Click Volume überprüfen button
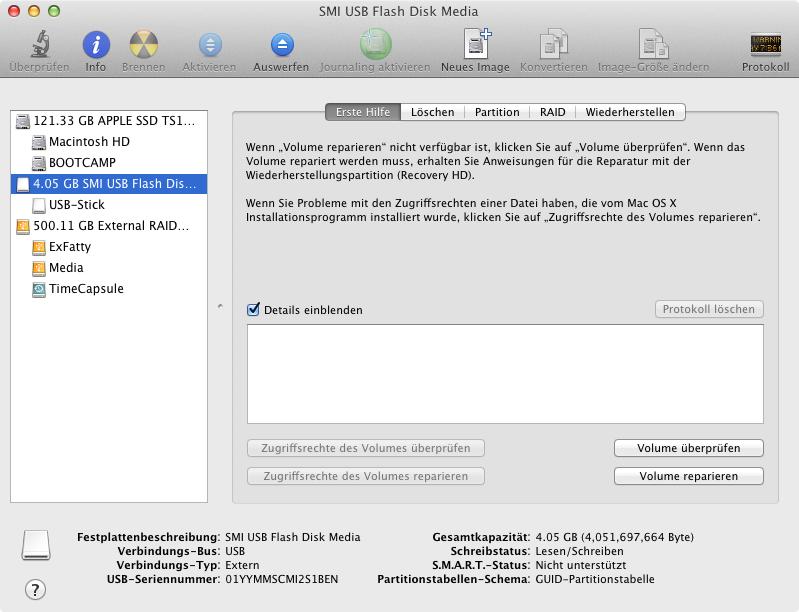This screenshot has width=799, height=612. 688,448
